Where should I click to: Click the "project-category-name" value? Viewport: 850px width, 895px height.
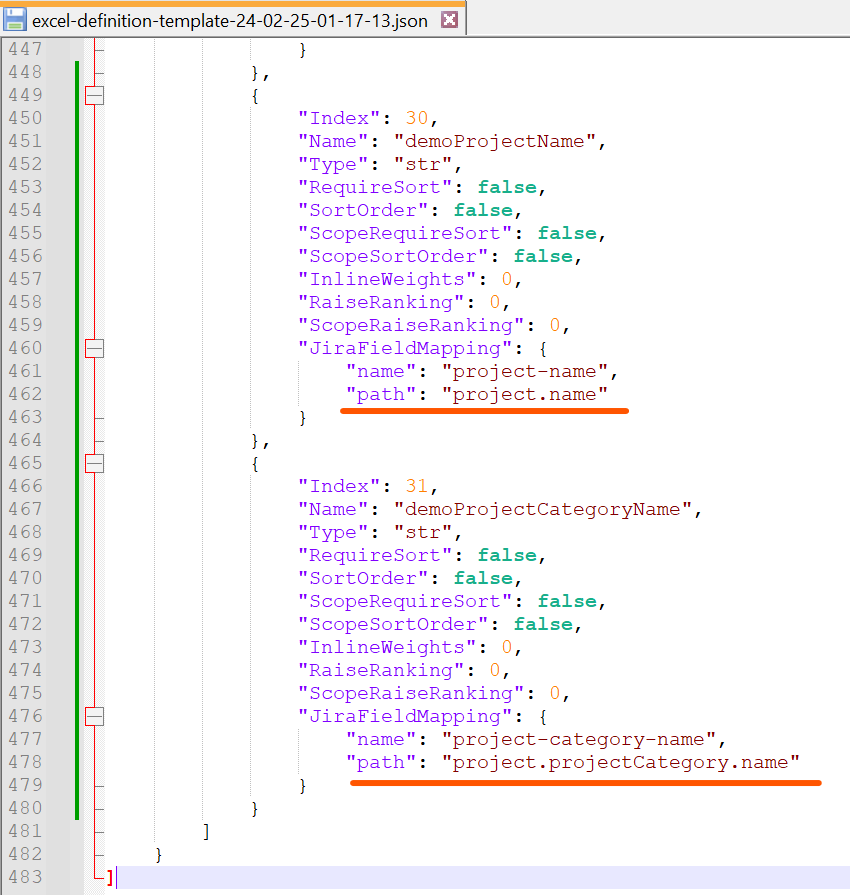point(579,740)
